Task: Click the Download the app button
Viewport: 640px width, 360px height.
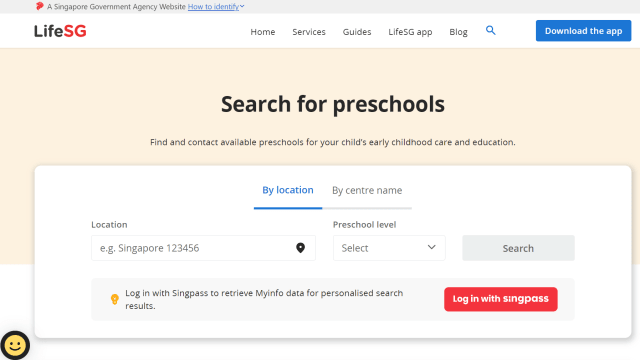Action: coord(583,31)
